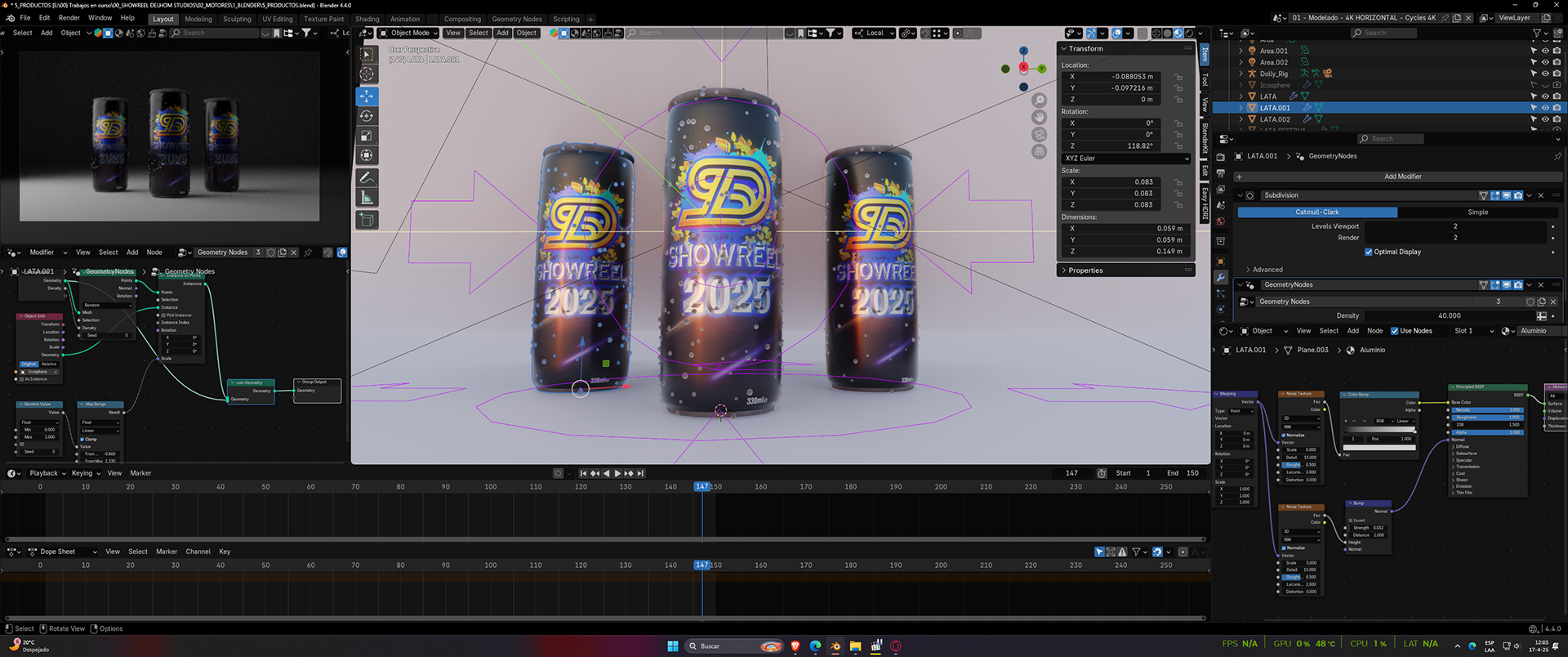This screenshot has width=1568, height=657.
Task: Open the XYZ Euler rotation mode dropdown
Action: 1126,159
